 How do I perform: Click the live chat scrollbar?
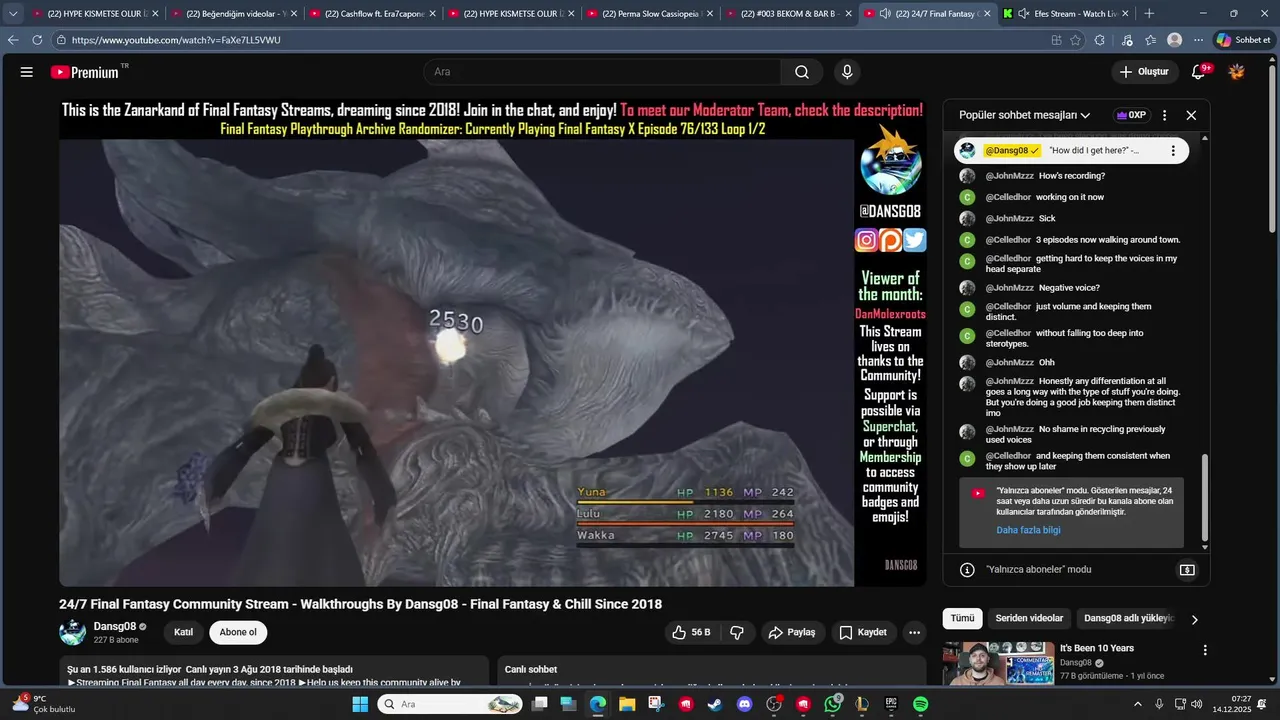point(1205,496)
